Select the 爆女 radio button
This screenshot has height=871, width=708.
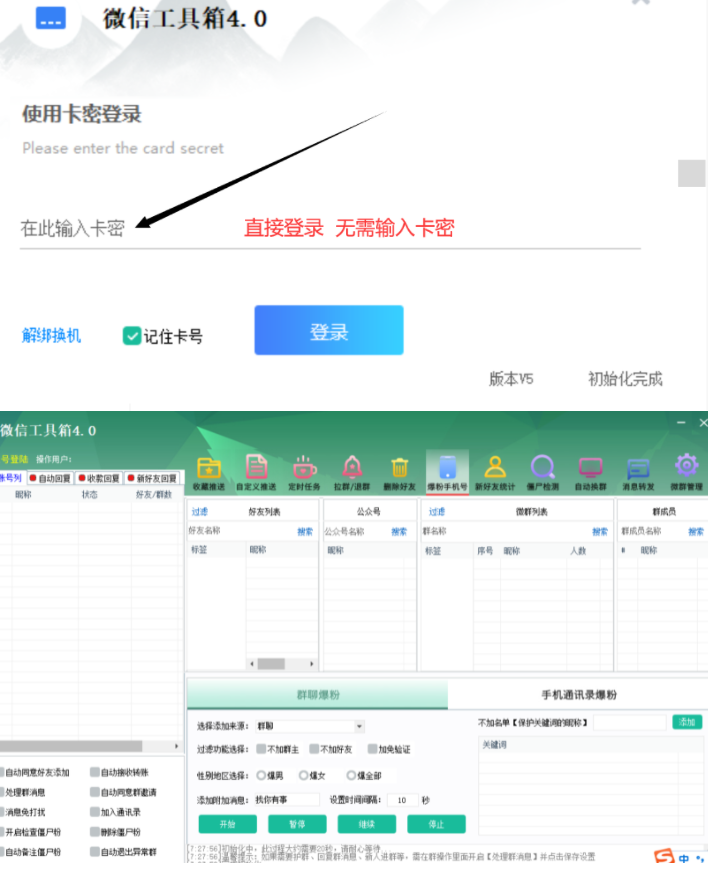(x=304, y=775)
